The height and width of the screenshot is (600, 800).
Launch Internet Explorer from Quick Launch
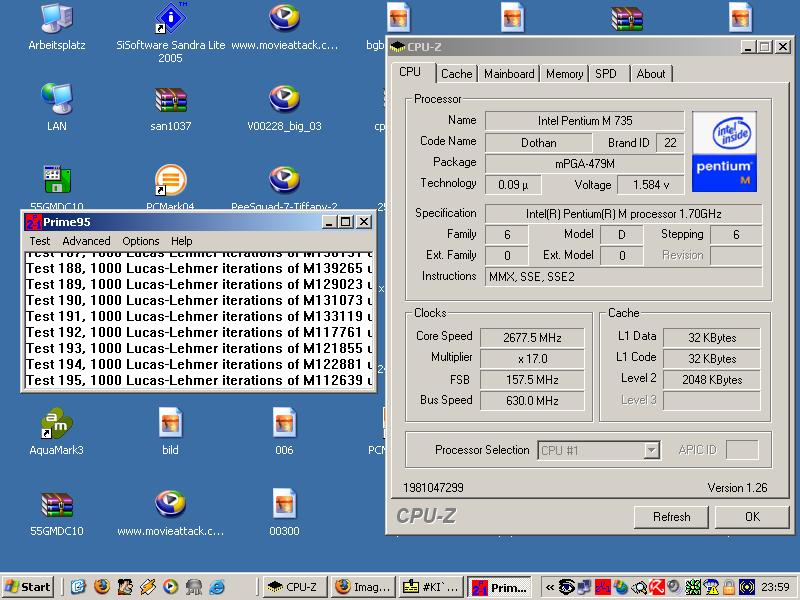click(217, 587)
